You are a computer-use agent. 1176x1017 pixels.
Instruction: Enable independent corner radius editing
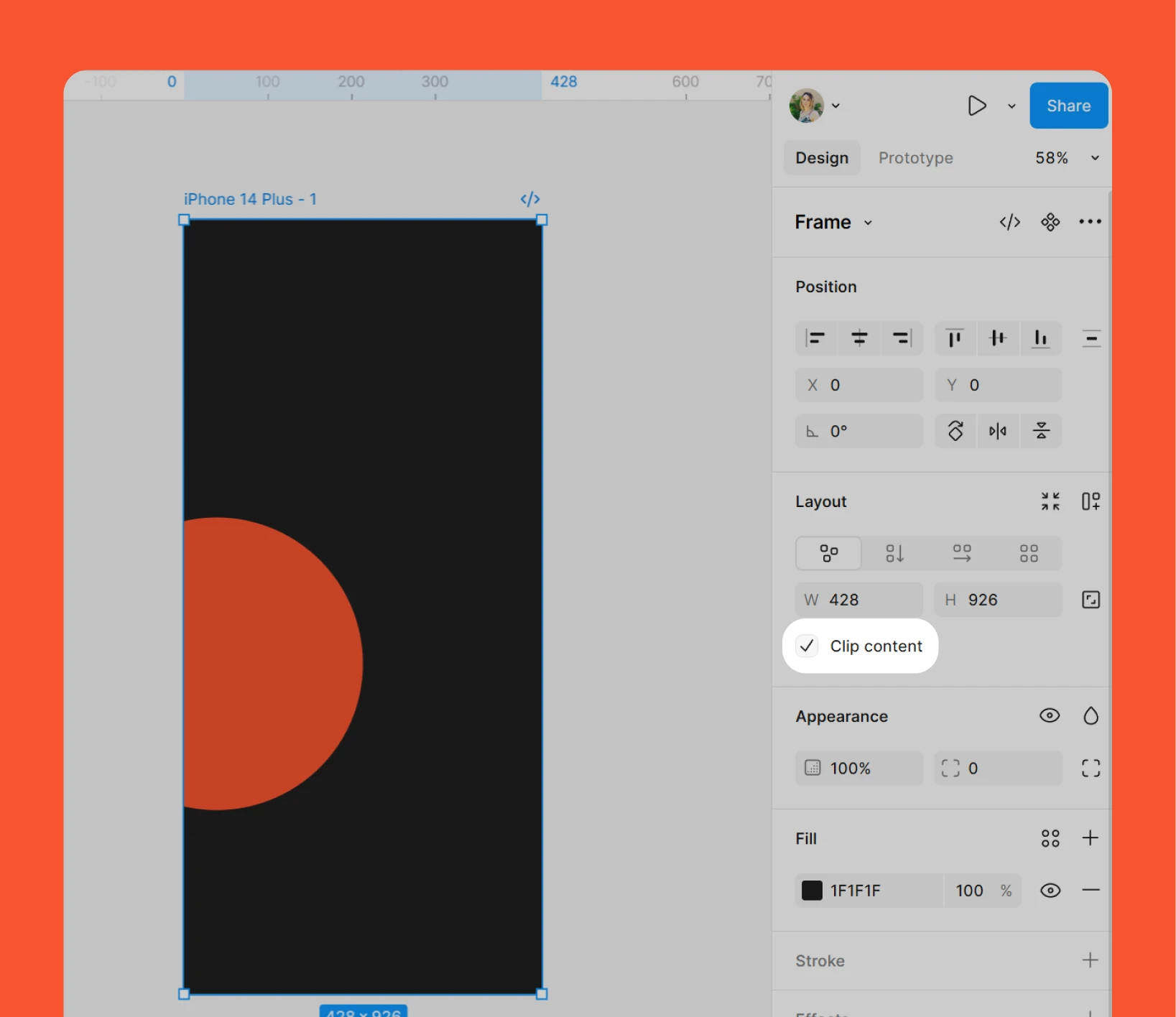pos(1091,768)
